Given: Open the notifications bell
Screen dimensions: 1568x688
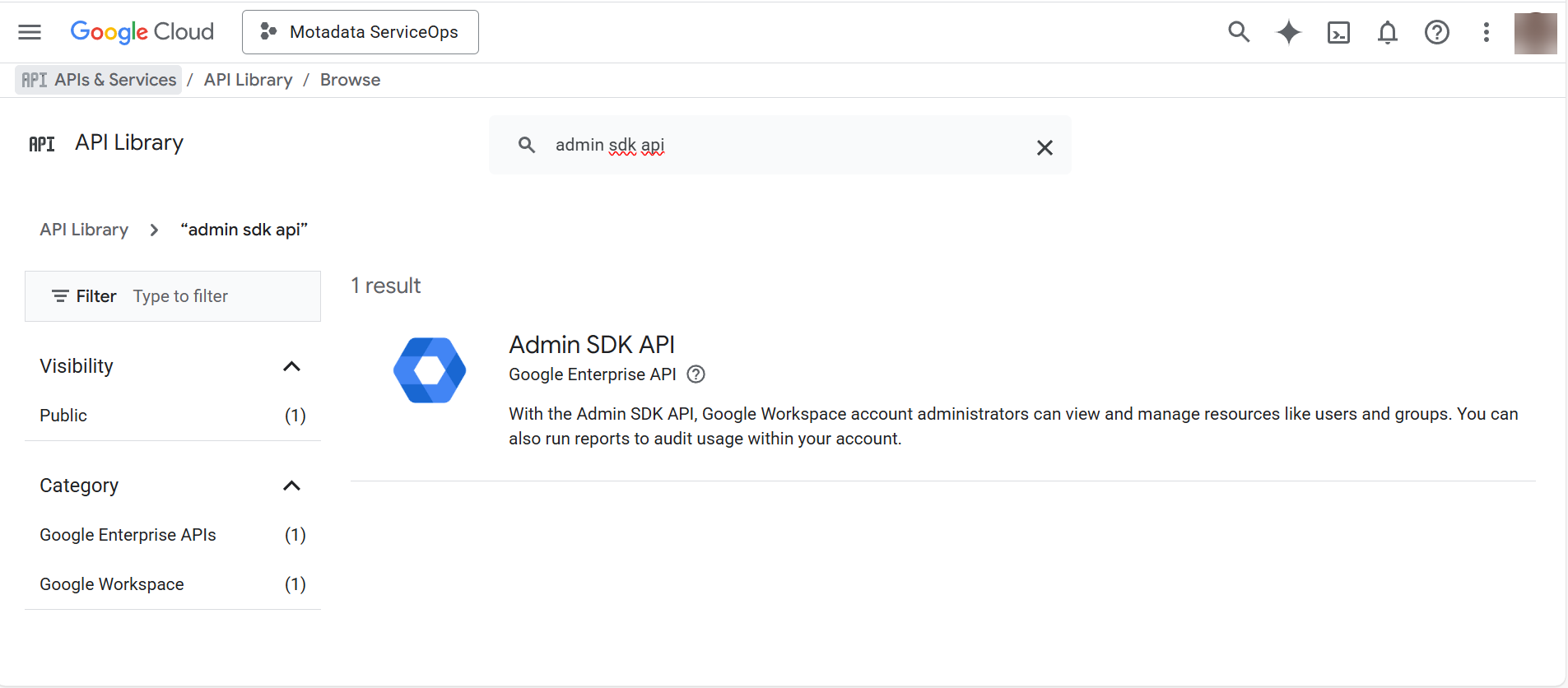Looking at the screenshot, I should point(1388,32).
